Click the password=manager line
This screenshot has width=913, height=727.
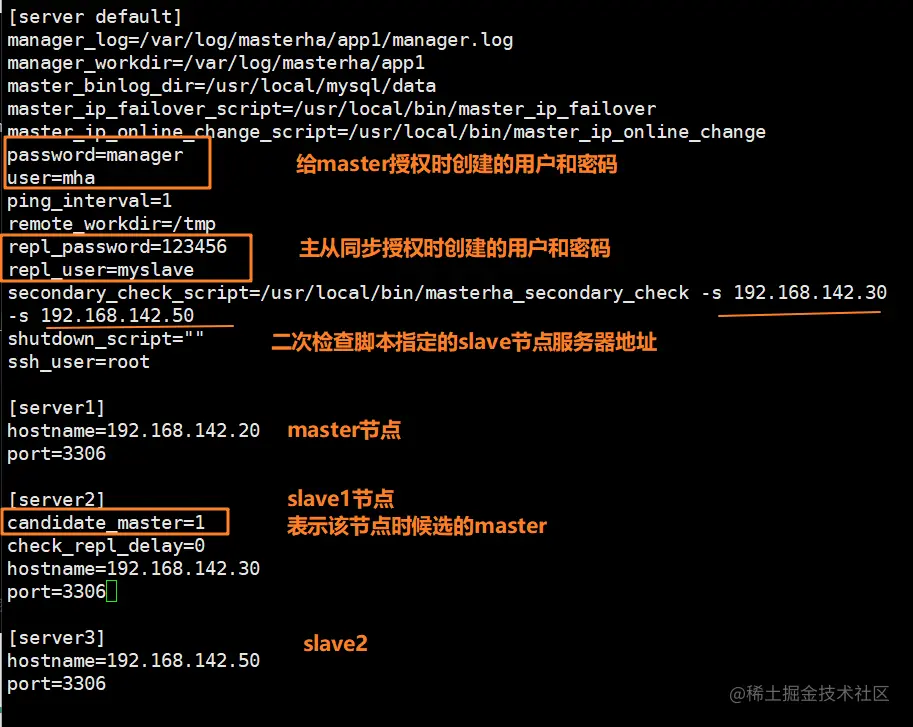coord(95,155)
